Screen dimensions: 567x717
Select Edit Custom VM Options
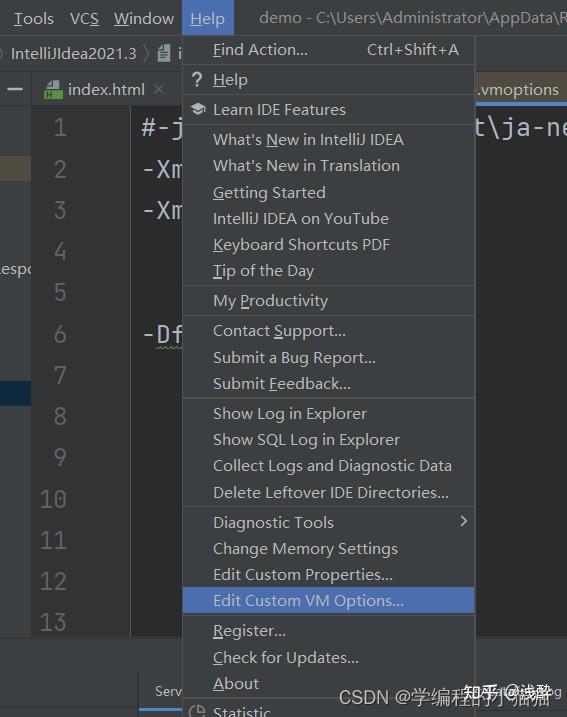328,600
